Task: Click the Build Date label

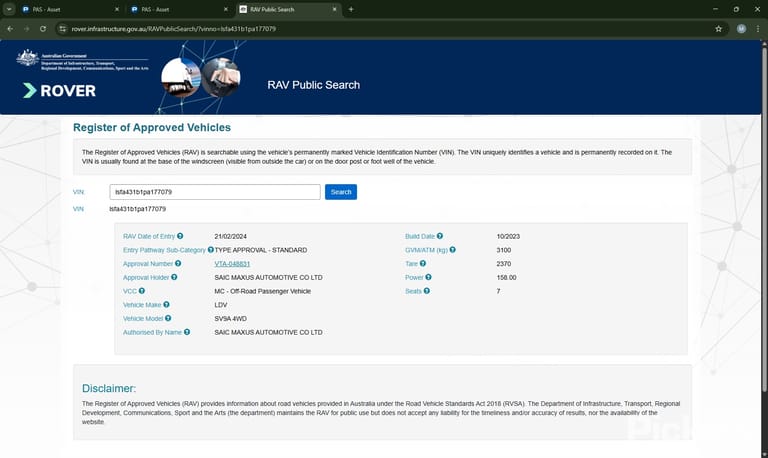Action: (x=420, y=236)
